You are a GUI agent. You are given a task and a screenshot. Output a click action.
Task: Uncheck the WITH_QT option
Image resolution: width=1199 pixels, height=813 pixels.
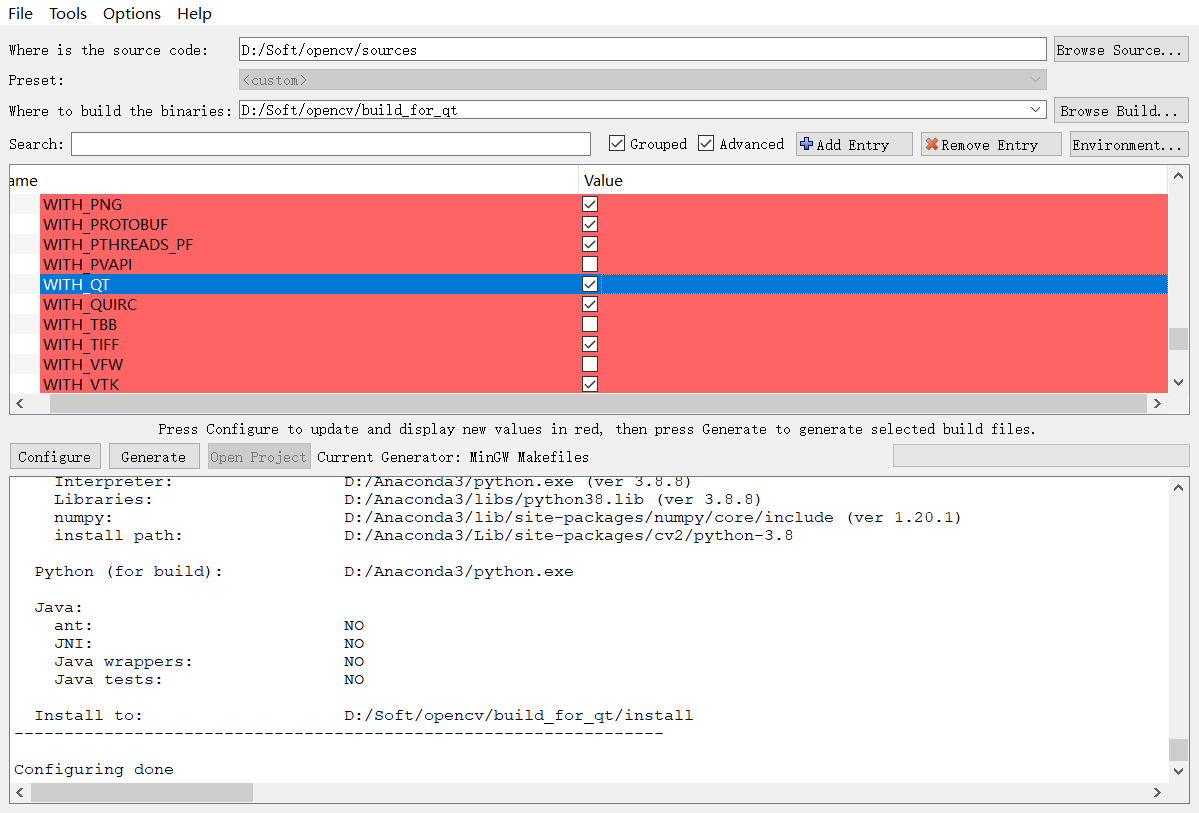click(x=590, y=284)
